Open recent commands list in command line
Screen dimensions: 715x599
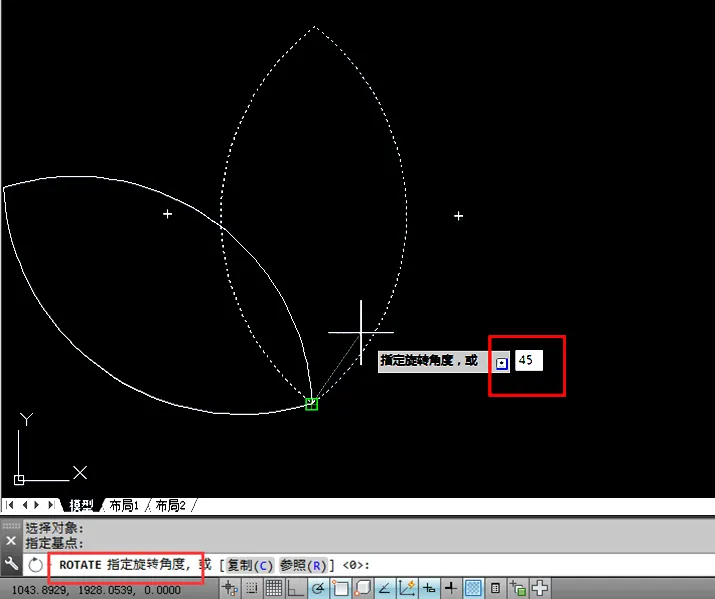(36, 565)
